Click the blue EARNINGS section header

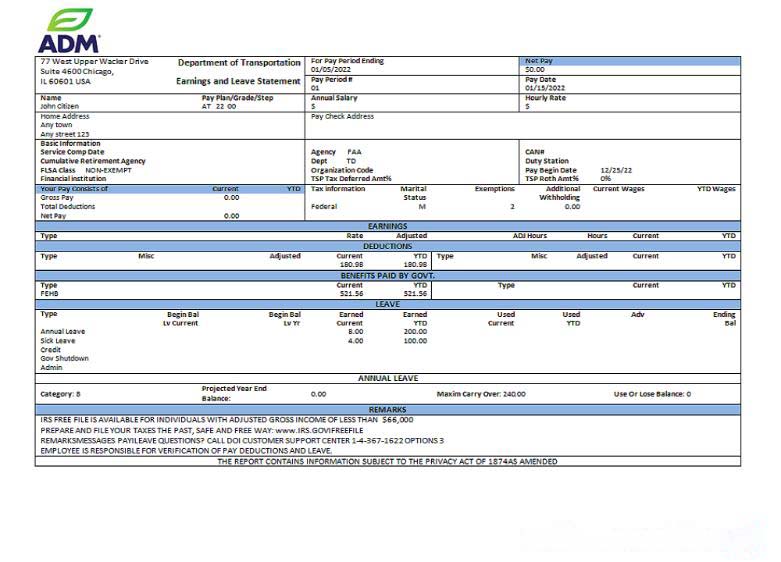(387, 226)
